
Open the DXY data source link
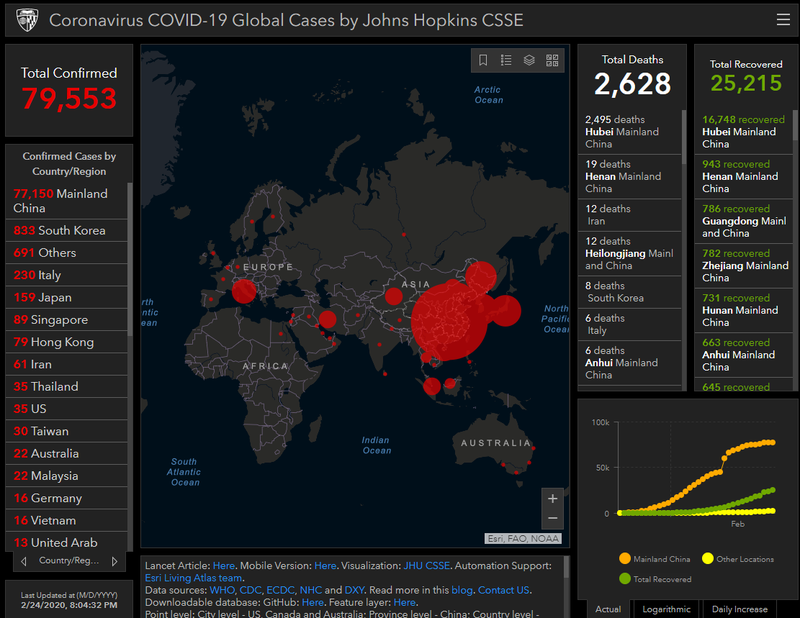(x=354, y=590)
